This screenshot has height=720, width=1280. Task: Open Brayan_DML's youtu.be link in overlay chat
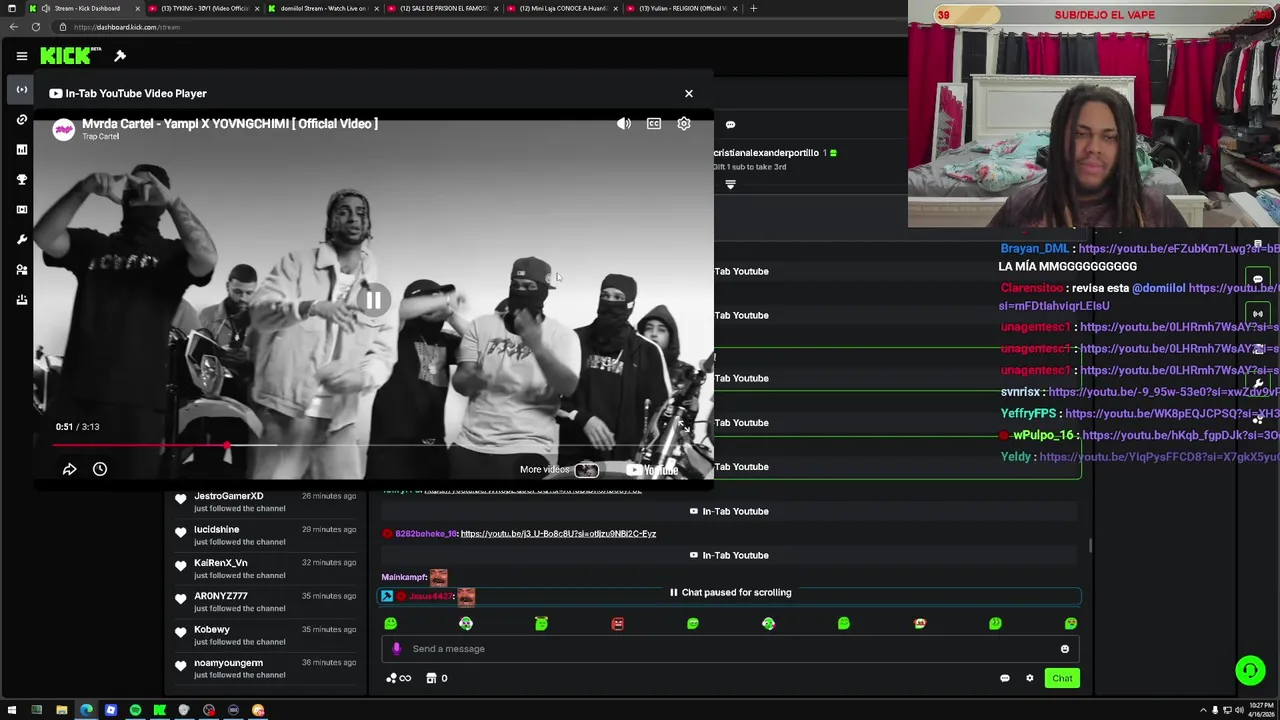1178,248
